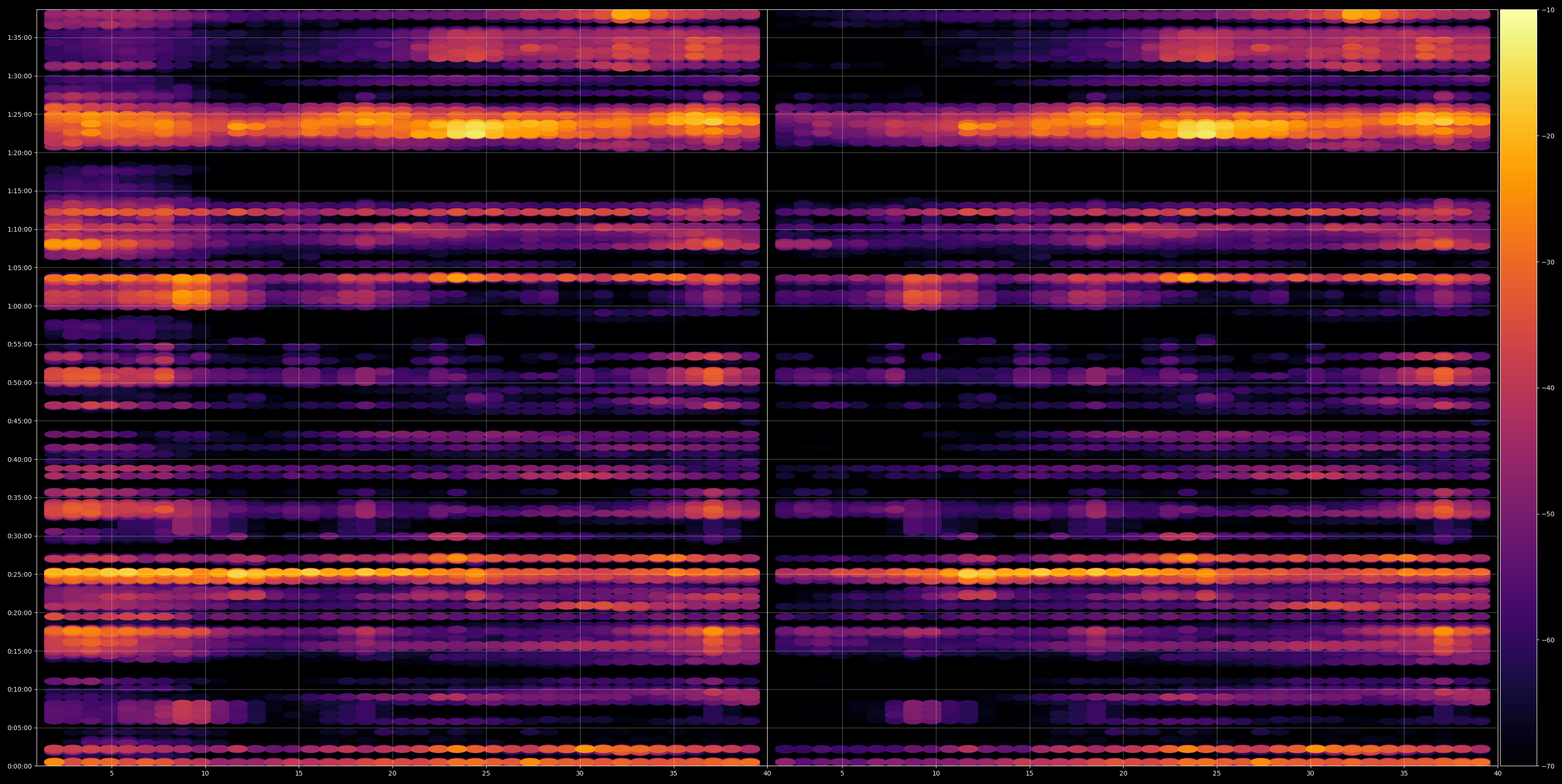
Task: Click the 0:10:00 y-axis tick label
Action: coord(19,689)
